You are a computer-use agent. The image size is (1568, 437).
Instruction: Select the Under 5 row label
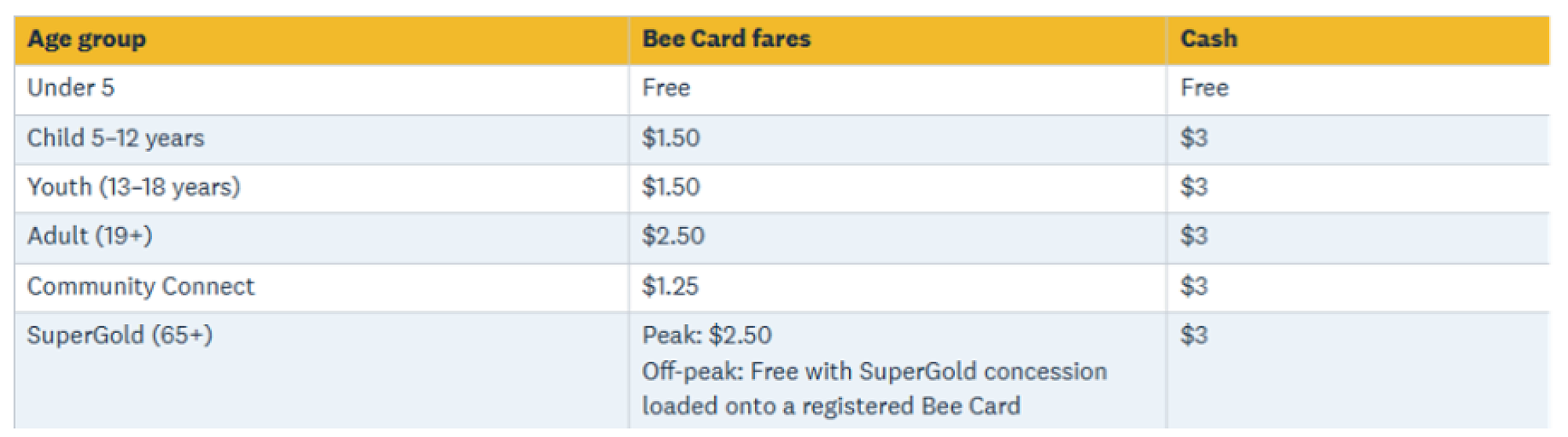tap(71, 88)
